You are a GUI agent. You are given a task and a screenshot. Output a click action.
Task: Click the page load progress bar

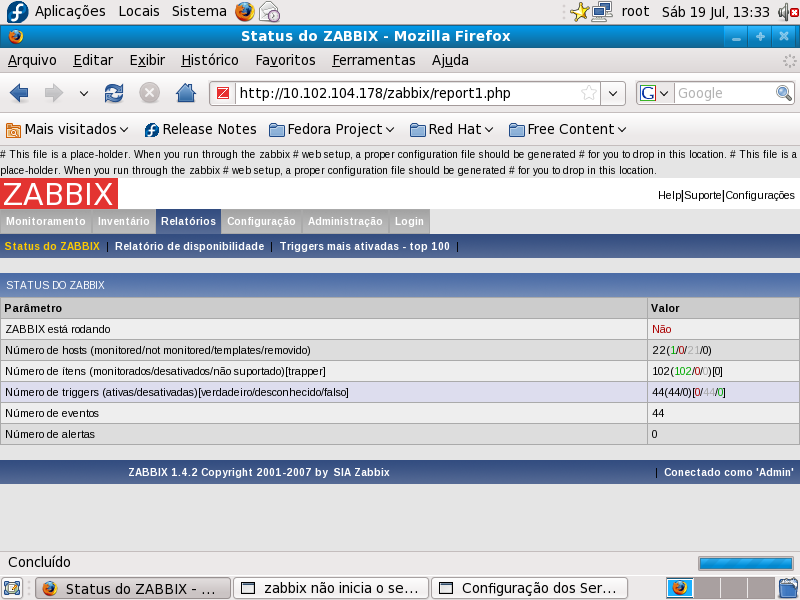point(745,563)
